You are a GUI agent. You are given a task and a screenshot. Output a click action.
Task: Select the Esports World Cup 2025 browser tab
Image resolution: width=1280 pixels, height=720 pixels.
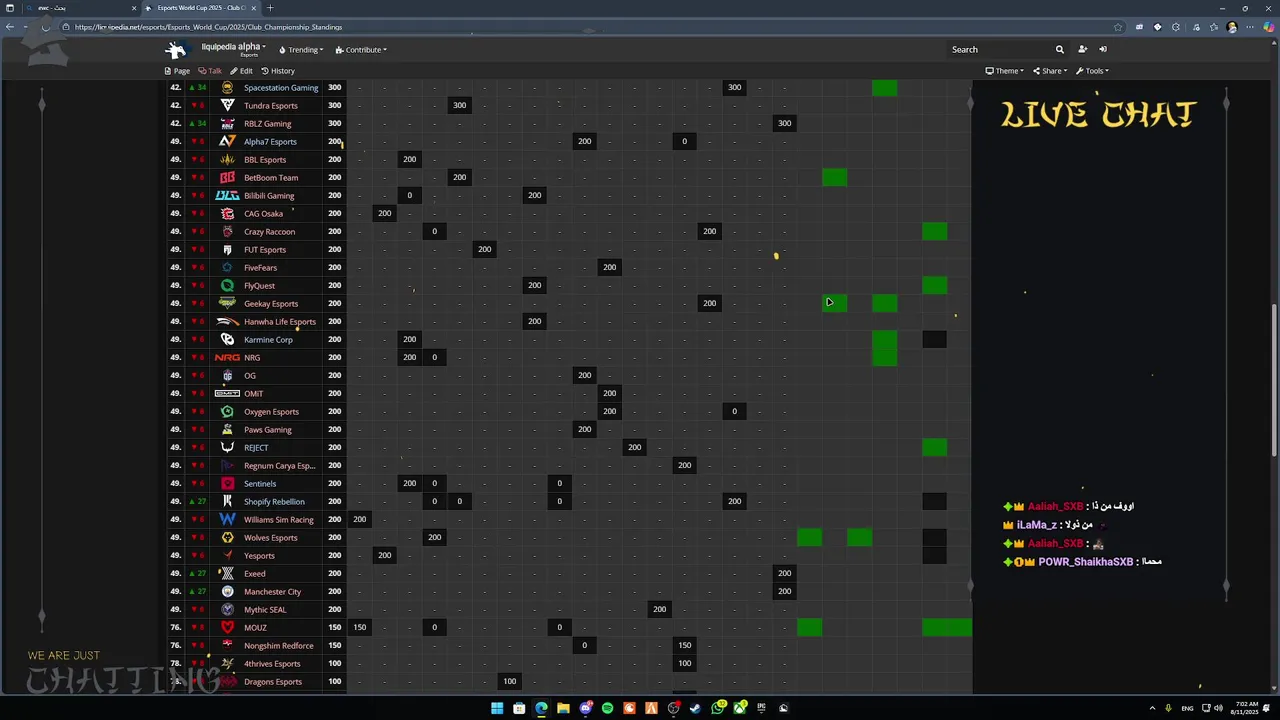click(200, 8)
